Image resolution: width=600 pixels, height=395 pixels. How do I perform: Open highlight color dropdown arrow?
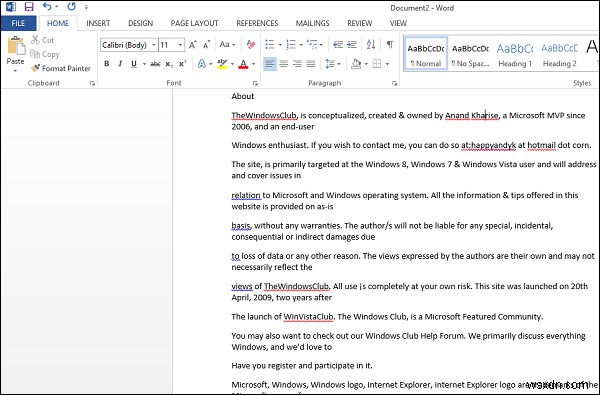tap(232, 64)
